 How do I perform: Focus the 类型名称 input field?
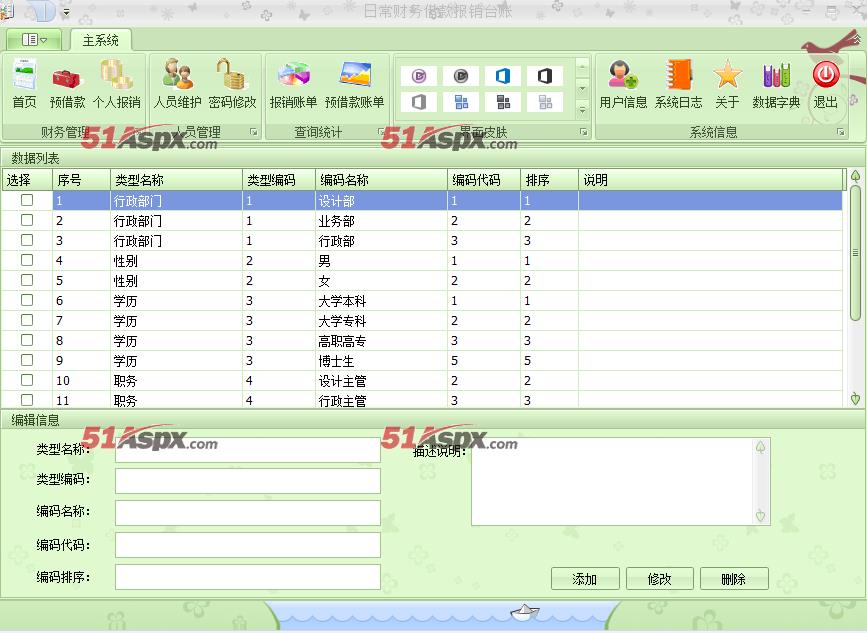[x=248, y=449]
